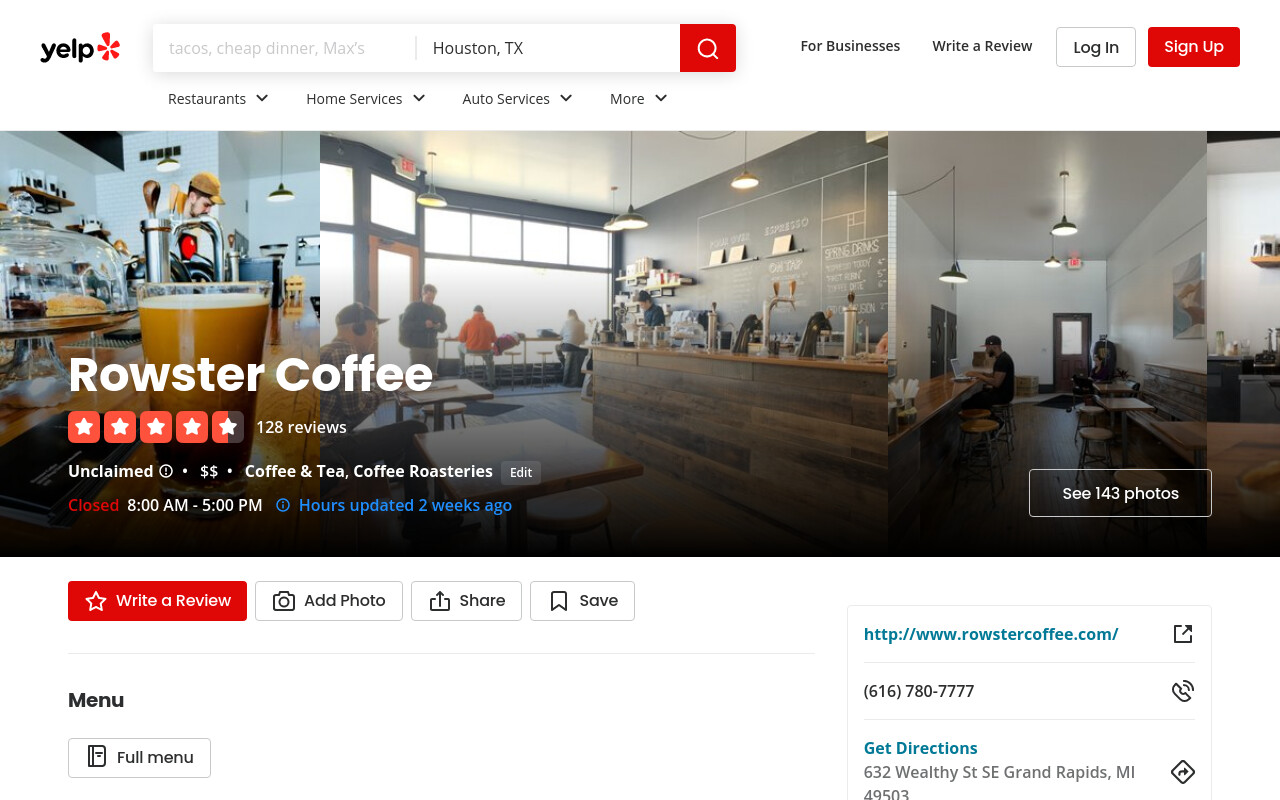Click the Sign Up button

(x=1194, y=47)
